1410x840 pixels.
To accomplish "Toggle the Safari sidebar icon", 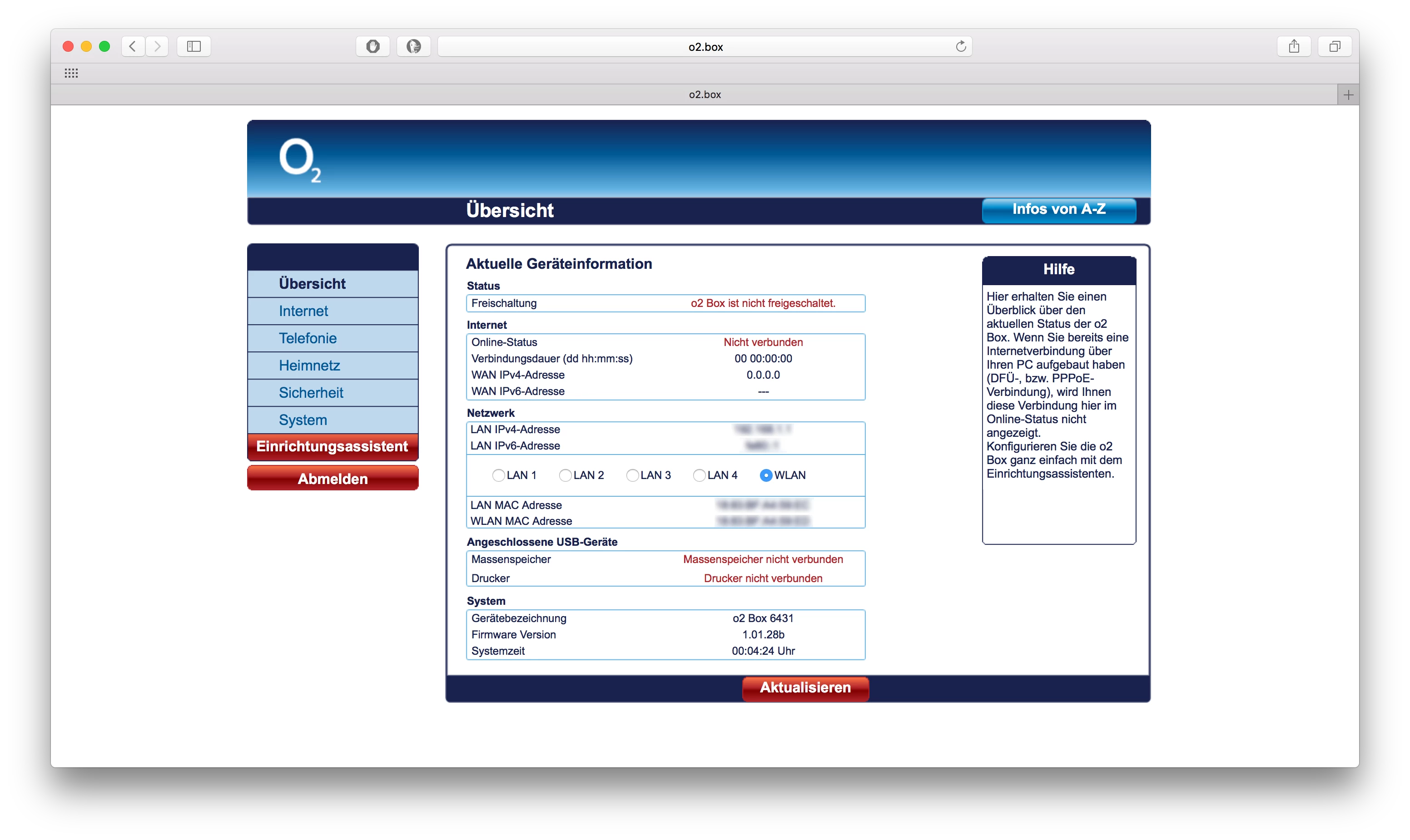I will pyautogui.click(x=194, y=46).
